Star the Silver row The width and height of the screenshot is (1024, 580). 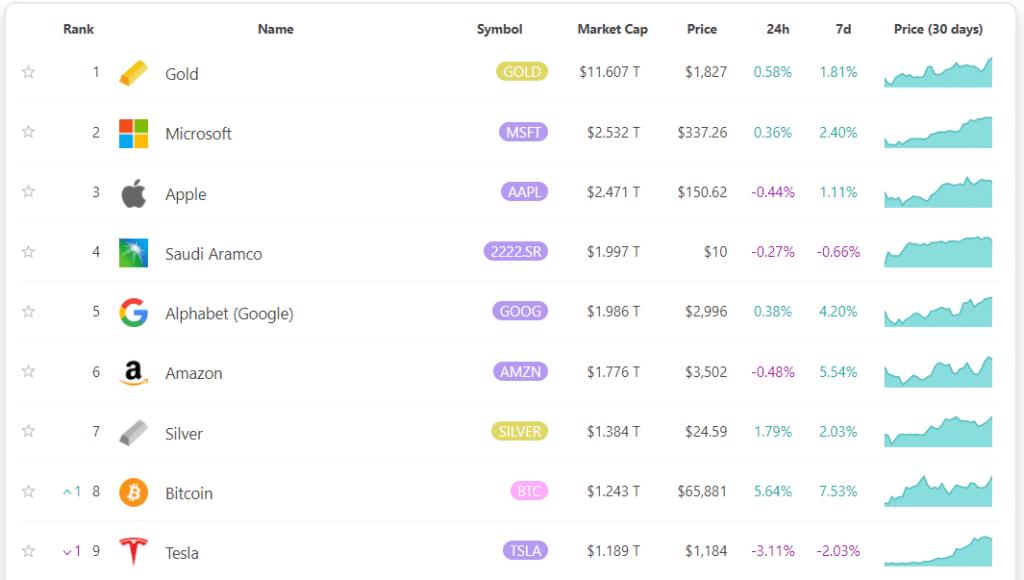click(28, 431)
